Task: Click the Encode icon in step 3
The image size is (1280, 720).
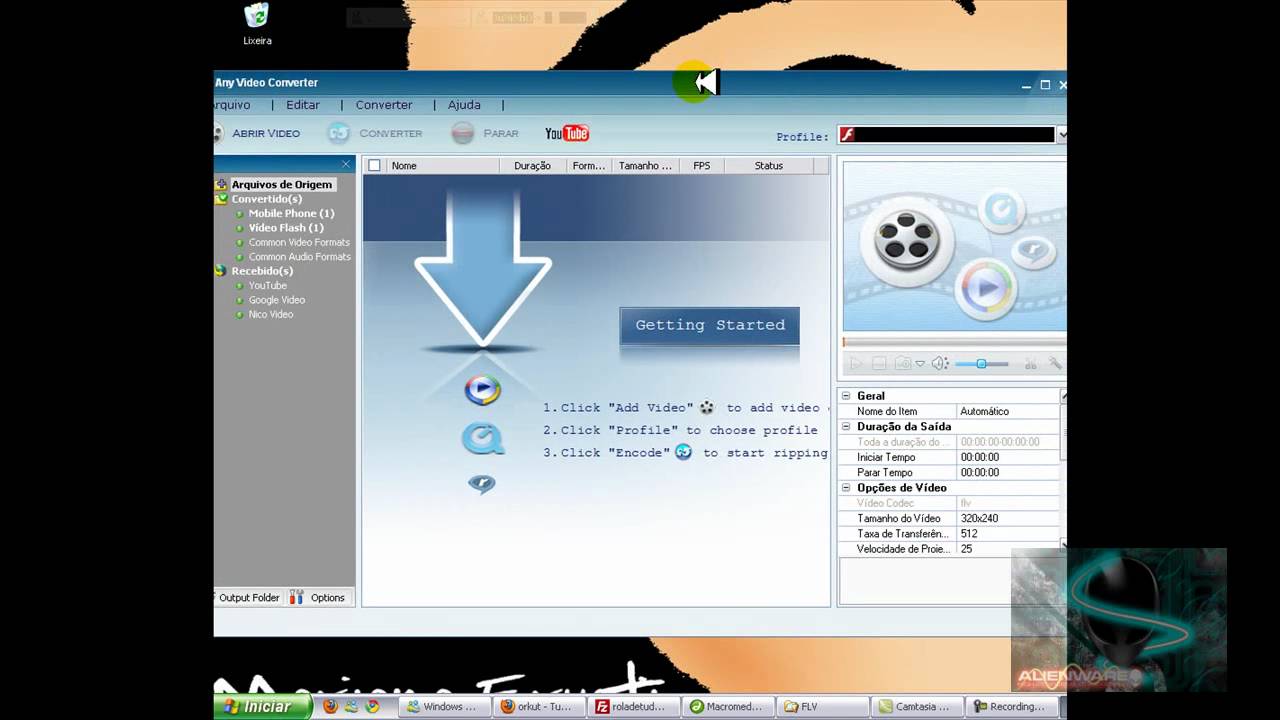Action: [683, 452]
